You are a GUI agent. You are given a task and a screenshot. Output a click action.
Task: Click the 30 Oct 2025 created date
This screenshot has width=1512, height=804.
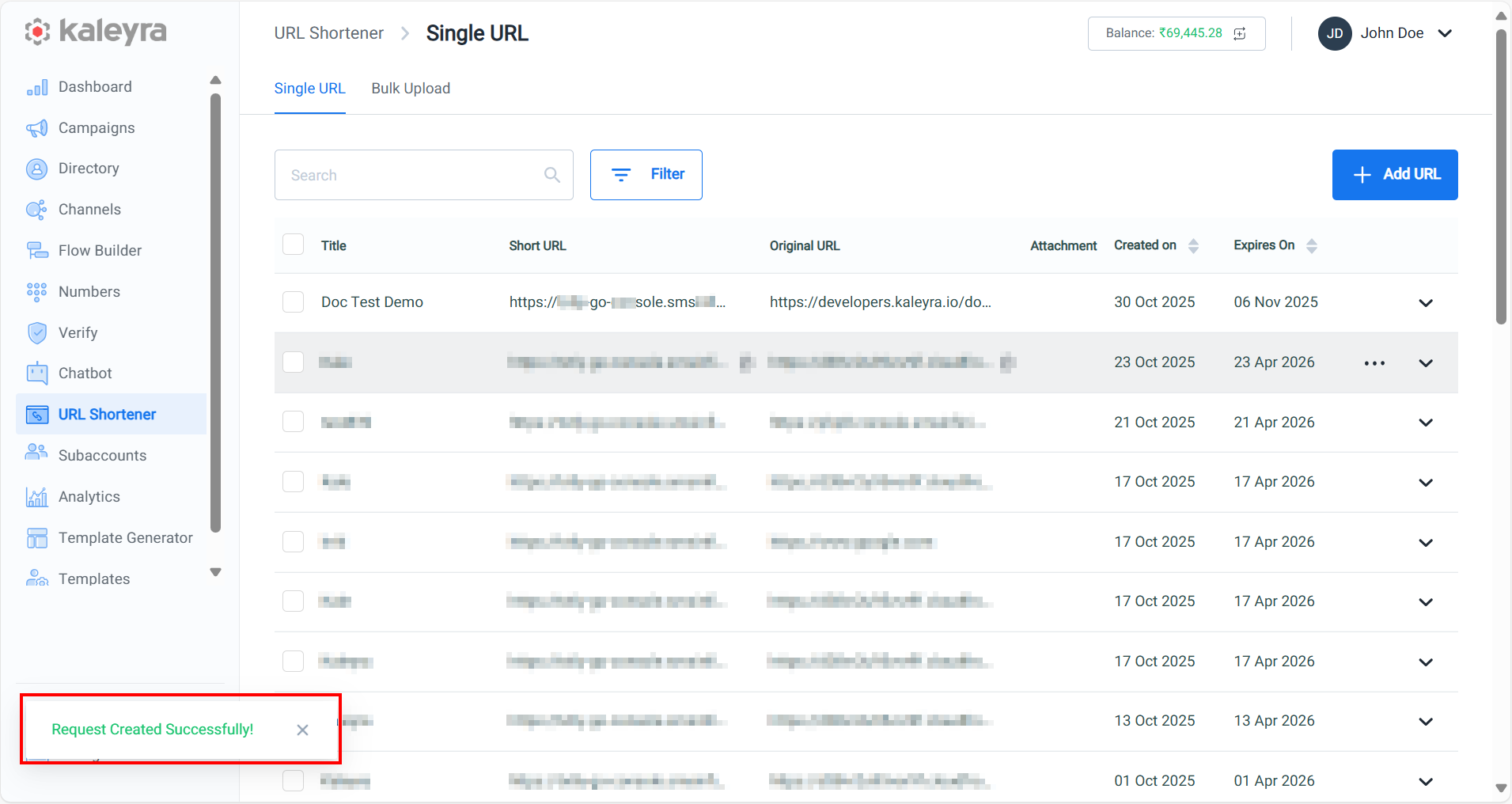[x=1154, y=302]
